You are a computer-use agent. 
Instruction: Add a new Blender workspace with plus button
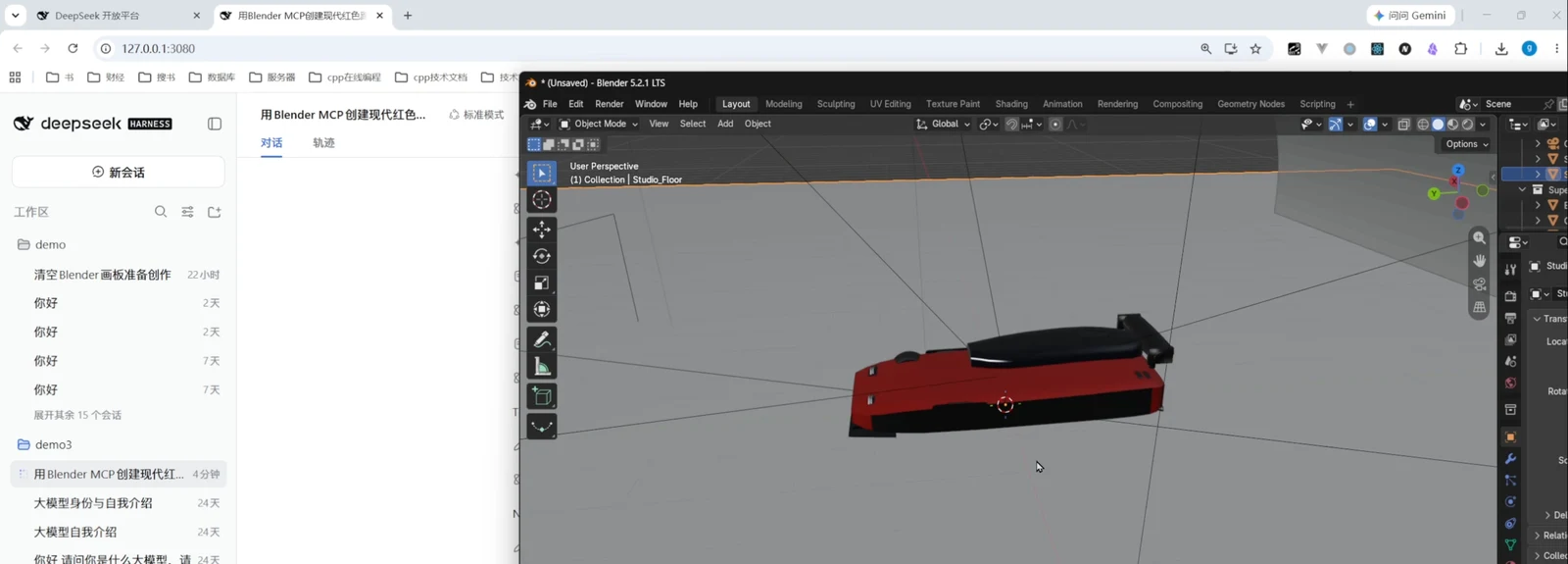(1350, 104)
